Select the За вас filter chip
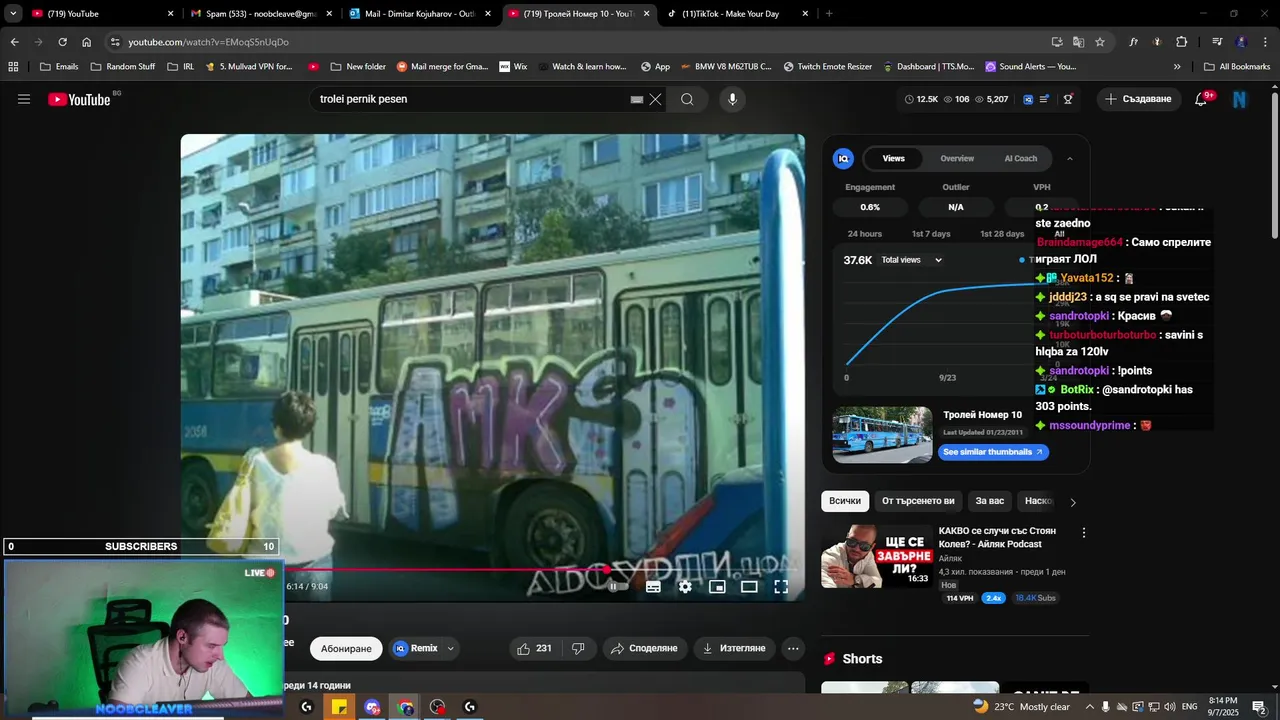Viewport: 1280px width, 720px height. 990,501
